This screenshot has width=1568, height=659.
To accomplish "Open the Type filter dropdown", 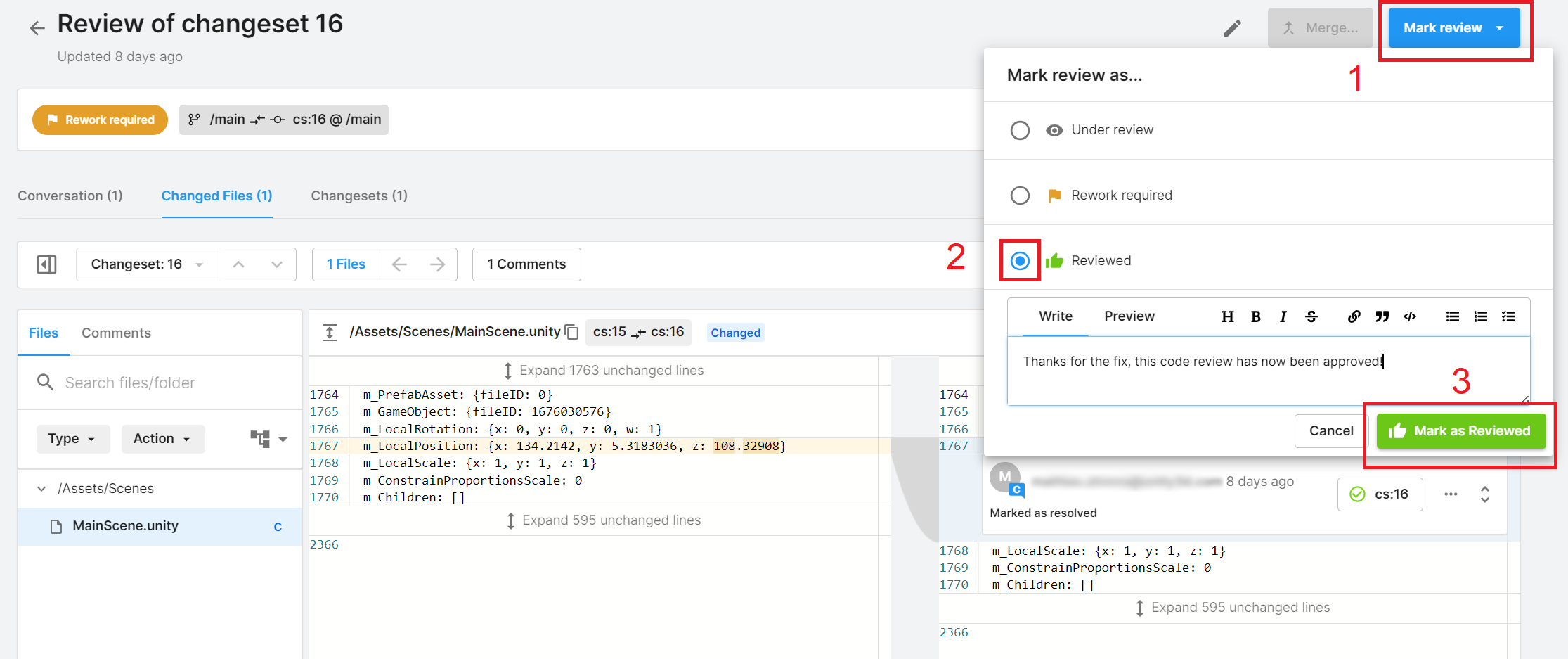I will click(72, 439).
